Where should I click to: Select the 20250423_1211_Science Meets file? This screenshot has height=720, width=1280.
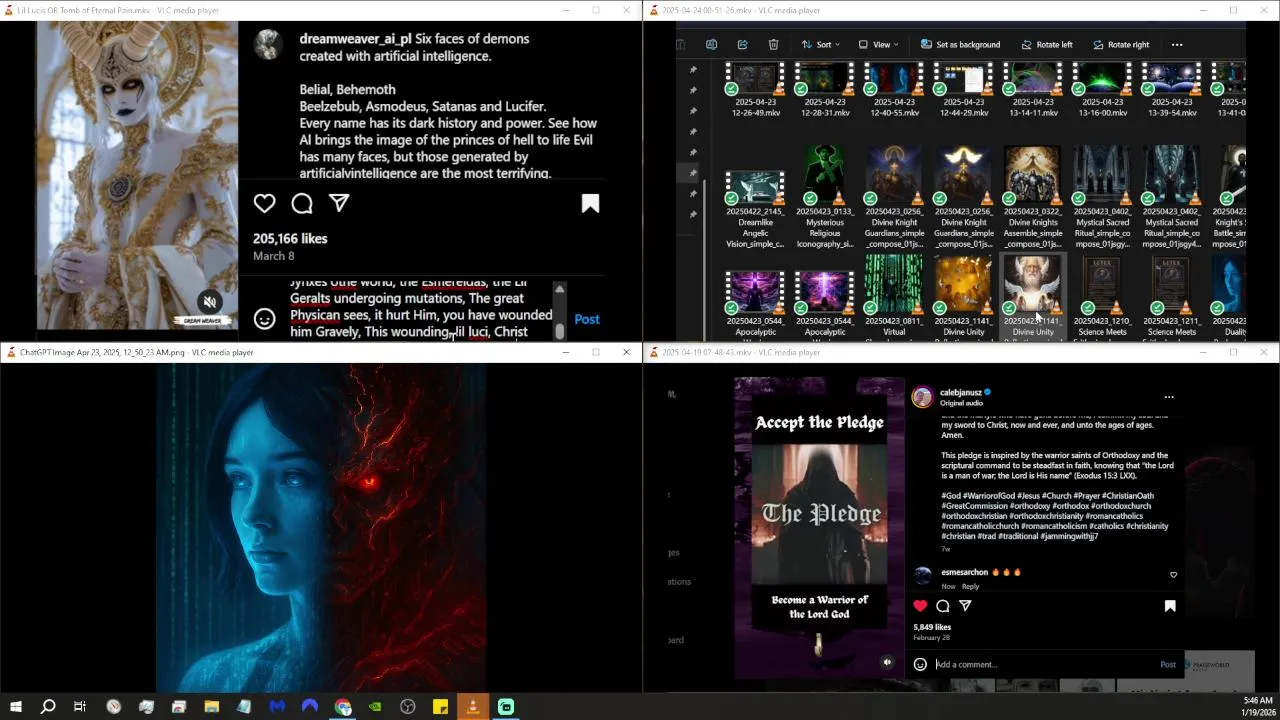coord(1172,296)
